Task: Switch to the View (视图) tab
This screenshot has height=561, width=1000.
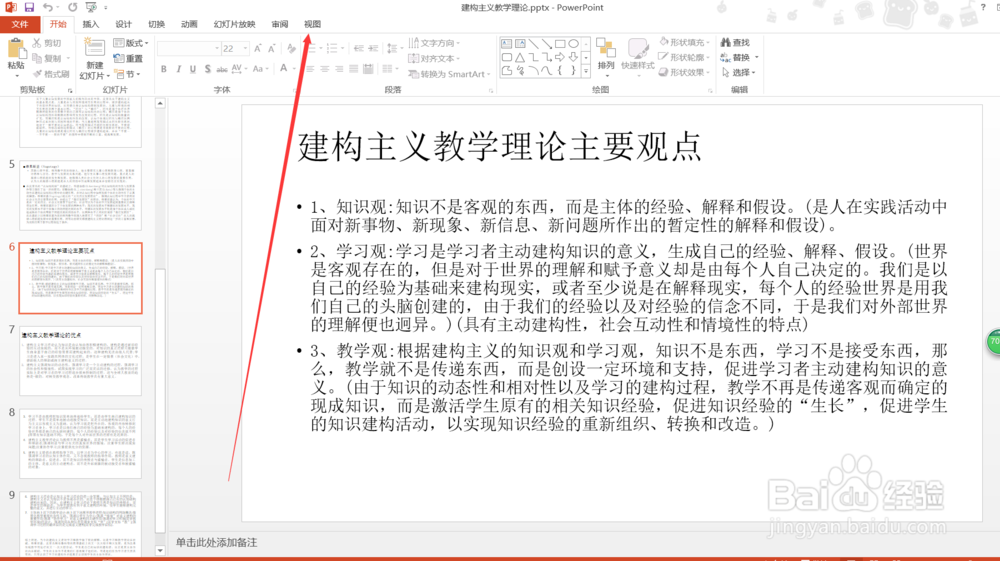Action: [312, 24]
